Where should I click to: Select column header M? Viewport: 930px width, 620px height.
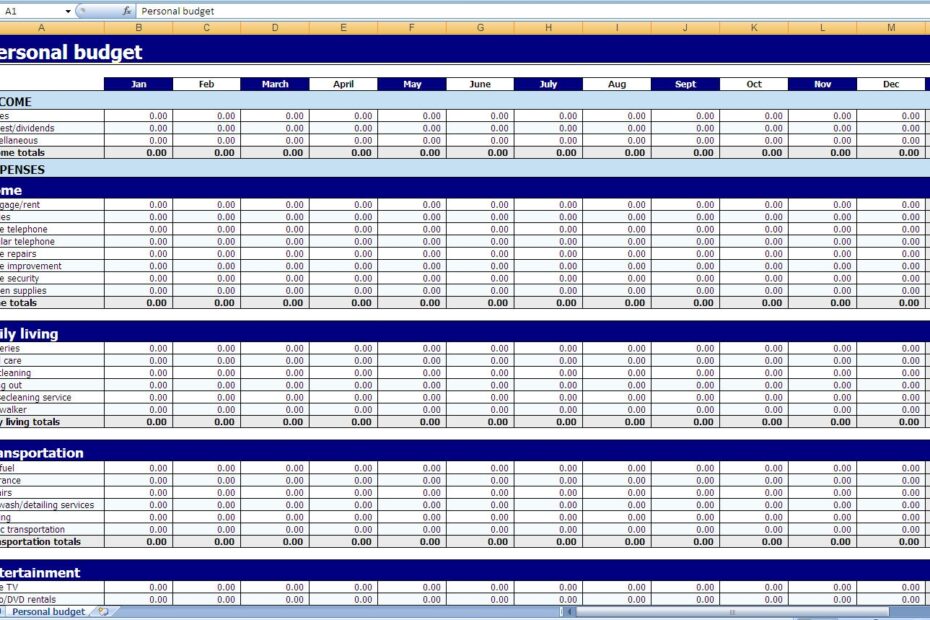point(889,28)
